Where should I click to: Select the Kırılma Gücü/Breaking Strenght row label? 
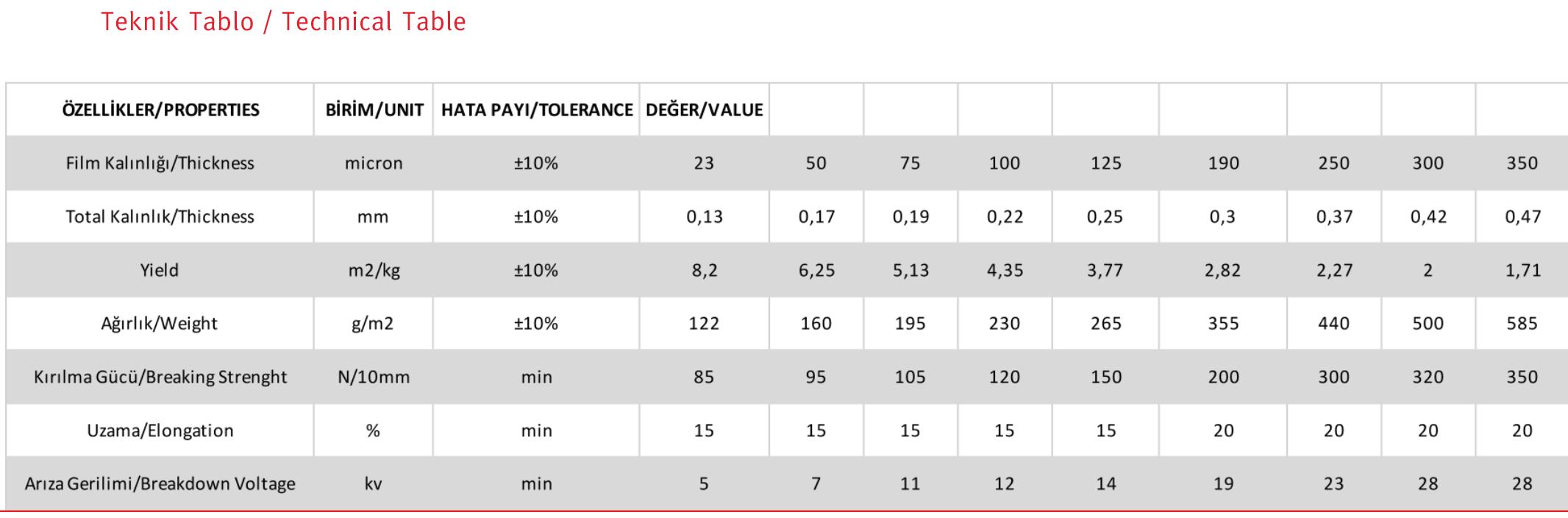(x=160, y=377)
